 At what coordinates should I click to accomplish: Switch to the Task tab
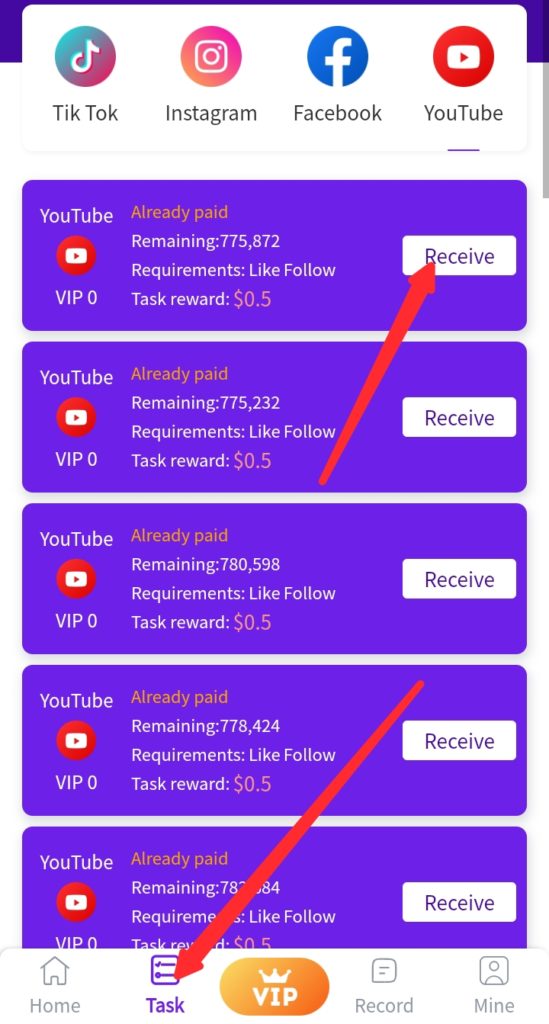[x=165, y=985]
